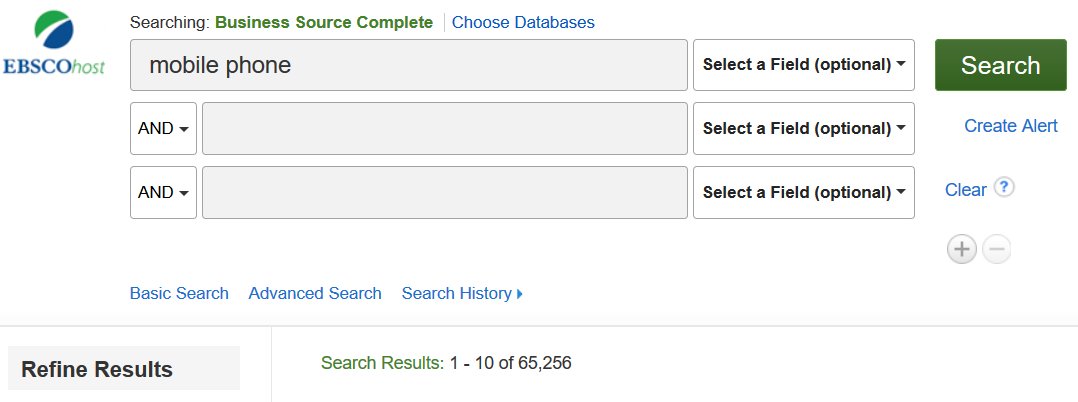1078x402 pixels.
Task: Click the Refine Results heading
Action: (x=97, y=369)
